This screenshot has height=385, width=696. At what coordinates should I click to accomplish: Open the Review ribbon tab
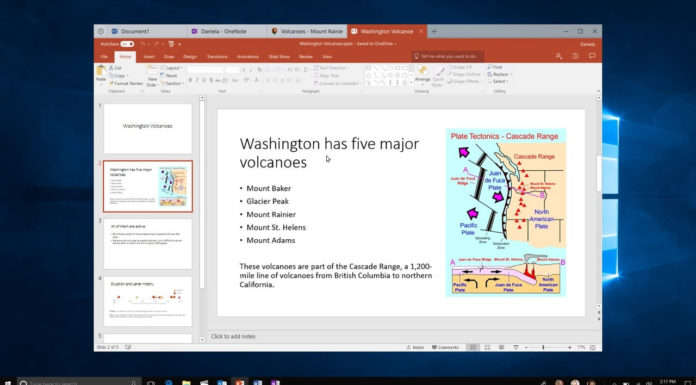point(305,57)
